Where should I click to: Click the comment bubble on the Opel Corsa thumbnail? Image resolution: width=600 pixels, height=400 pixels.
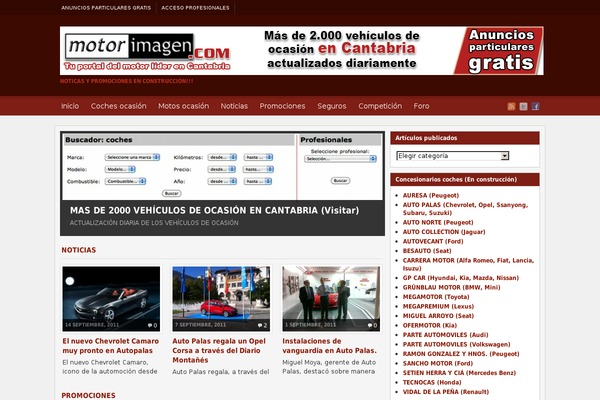coord(262,325)
